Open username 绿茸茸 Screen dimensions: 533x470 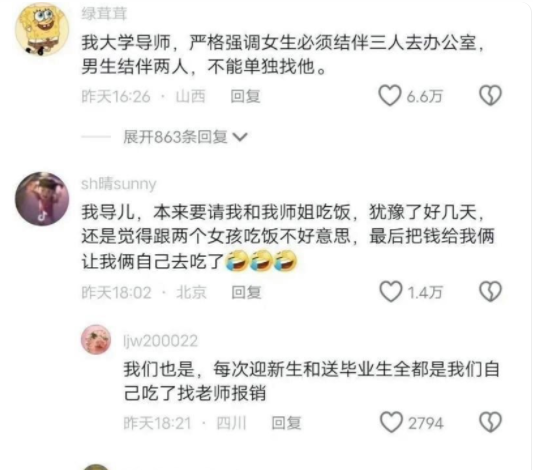104,14
